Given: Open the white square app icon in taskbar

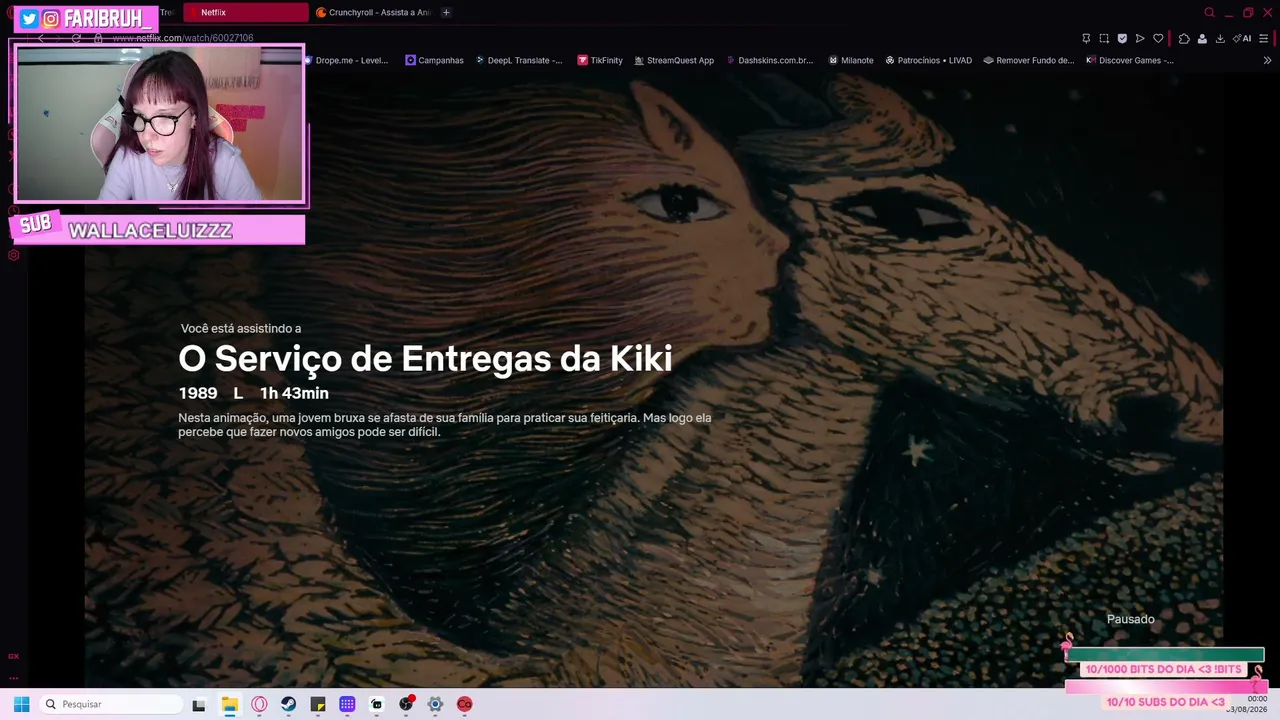Looking at the screenshot, I should coord(376,705).
